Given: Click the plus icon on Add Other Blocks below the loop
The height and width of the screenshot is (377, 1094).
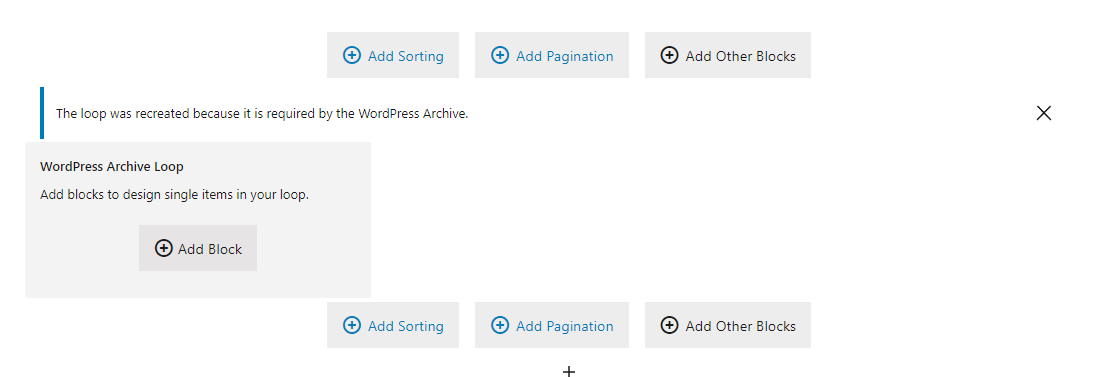Looking at the screenshot, I should coord(669,325).
